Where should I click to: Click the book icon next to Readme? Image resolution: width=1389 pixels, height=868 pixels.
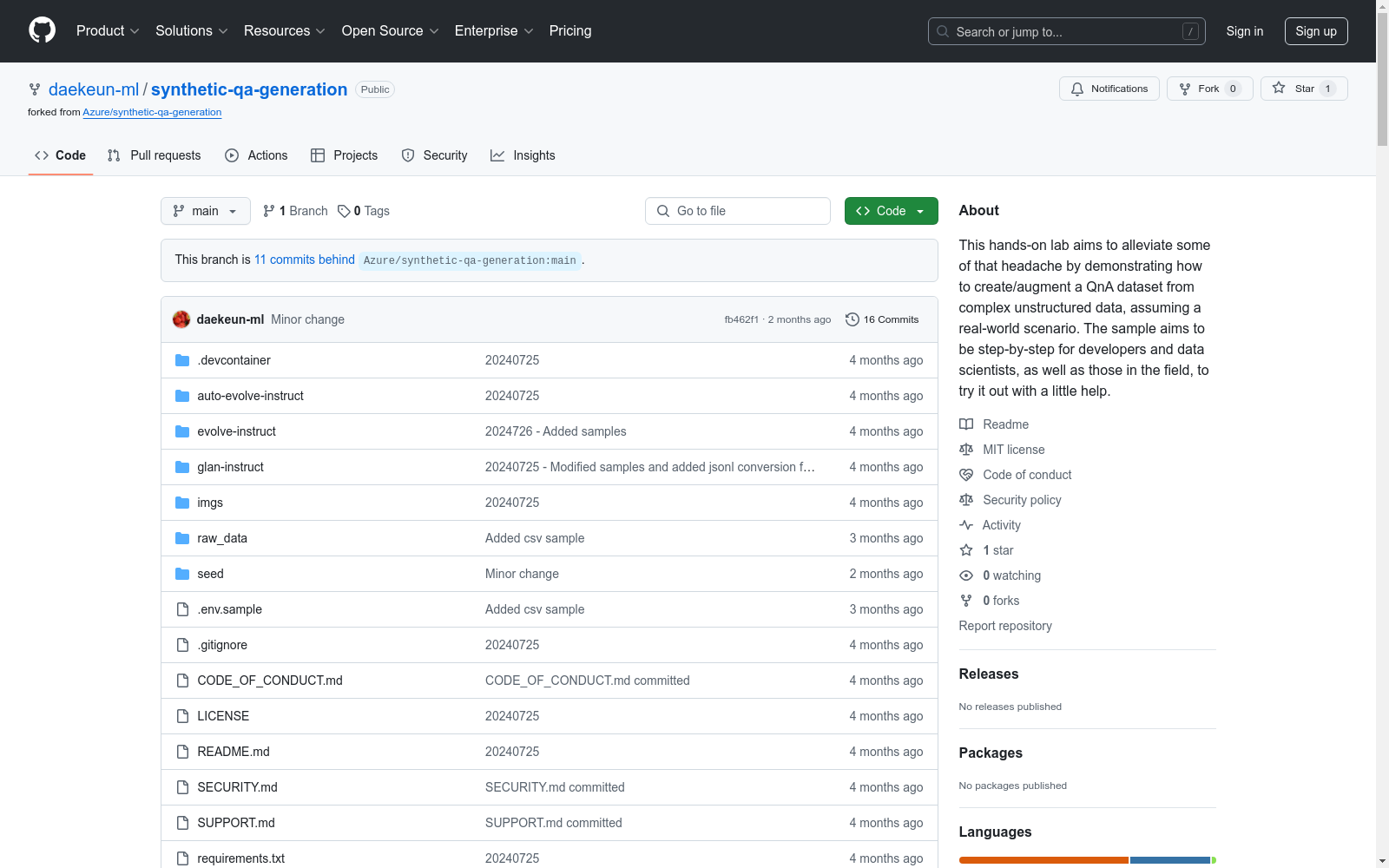pyautogui.click(x=966, y=424)
